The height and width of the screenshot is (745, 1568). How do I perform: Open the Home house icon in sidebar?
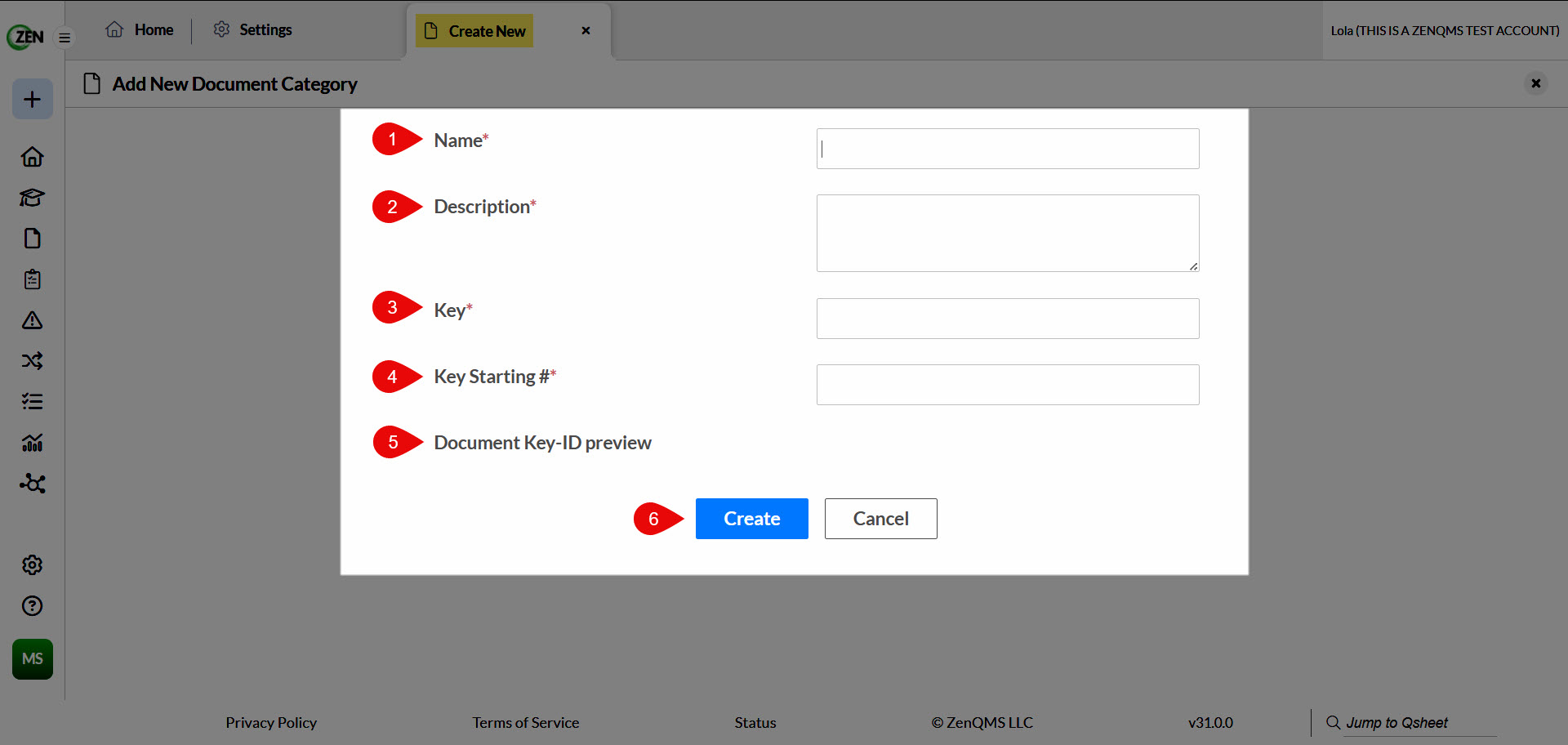click(x=33, y=157)
